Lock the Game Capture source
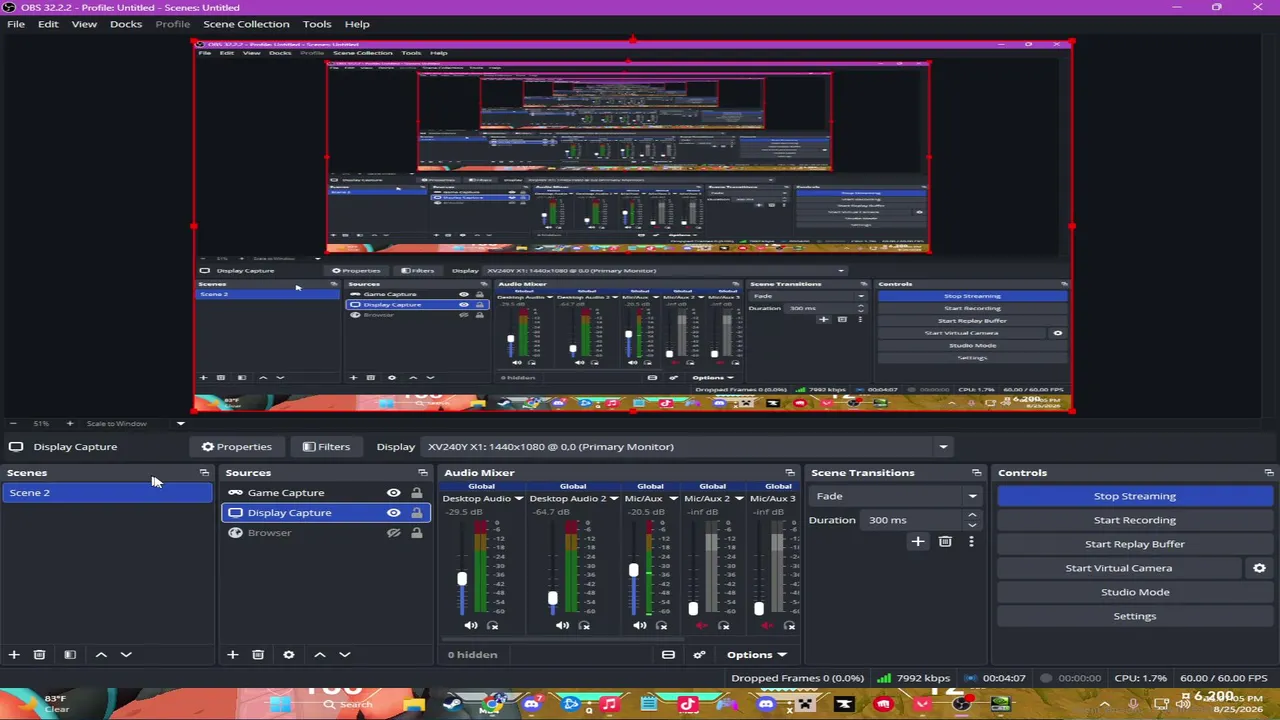 point(417,493)
